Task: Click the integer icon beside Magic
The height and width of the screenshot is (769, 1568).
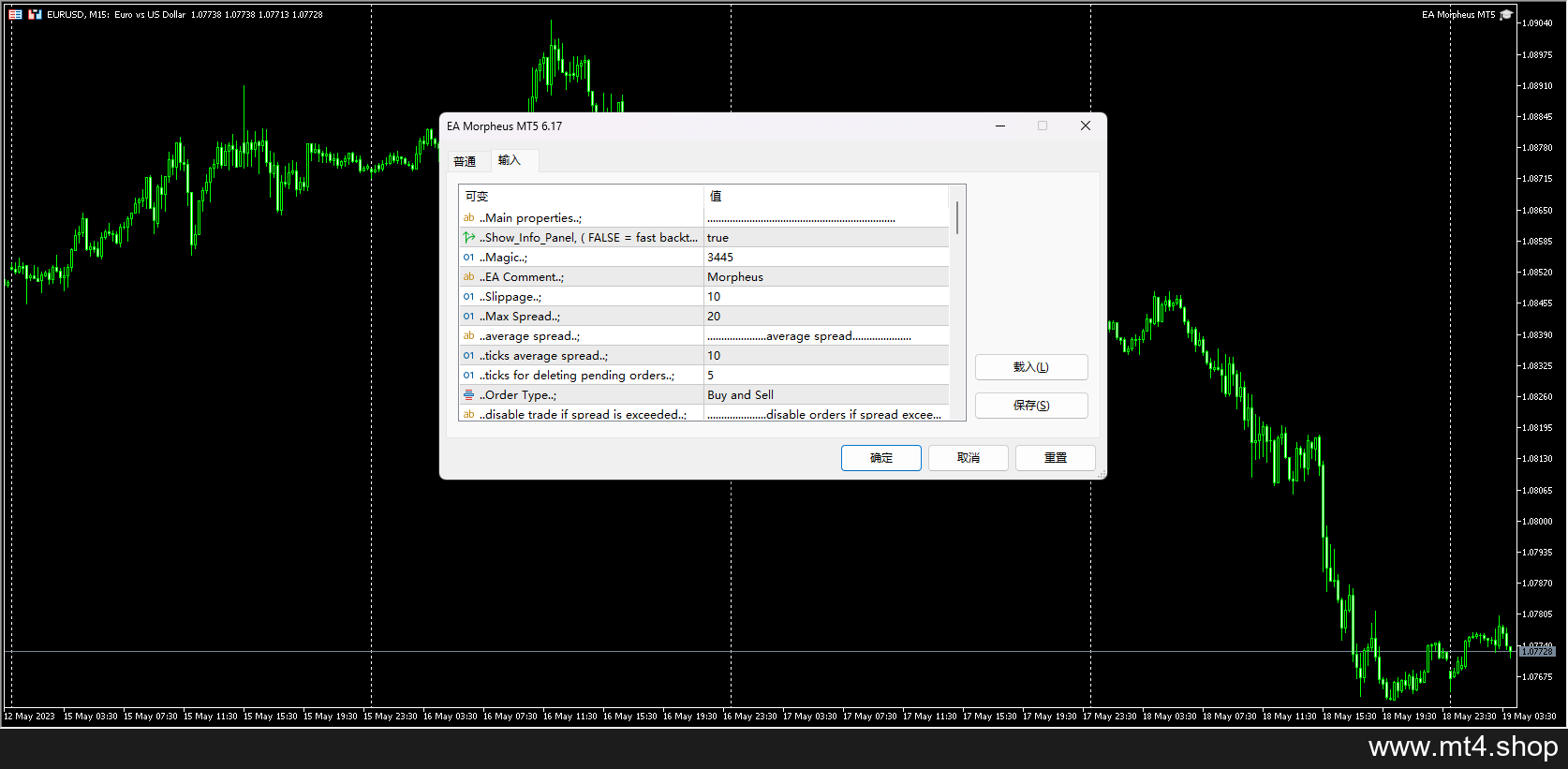Action: [468, 258]
